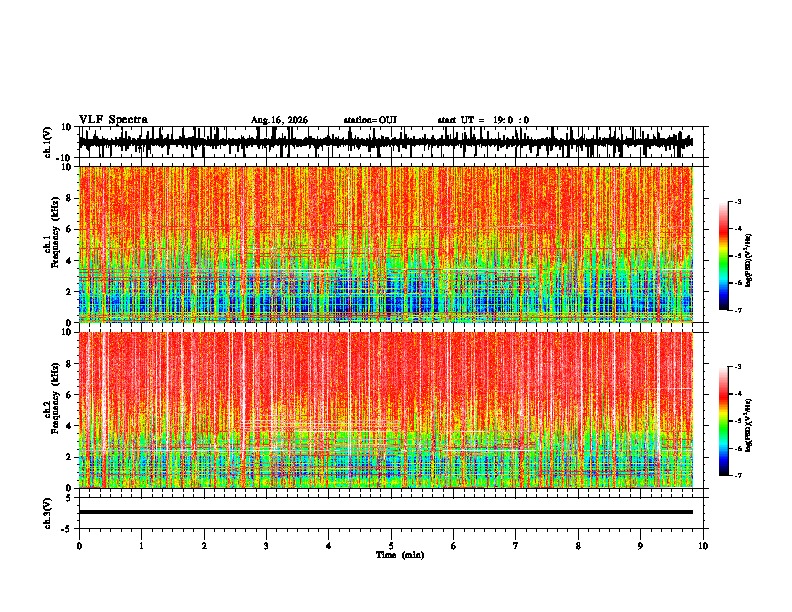Click the time-axis tick label "10" at the axis end
This screenshot has width=792, height=612.
coord(703,546)
